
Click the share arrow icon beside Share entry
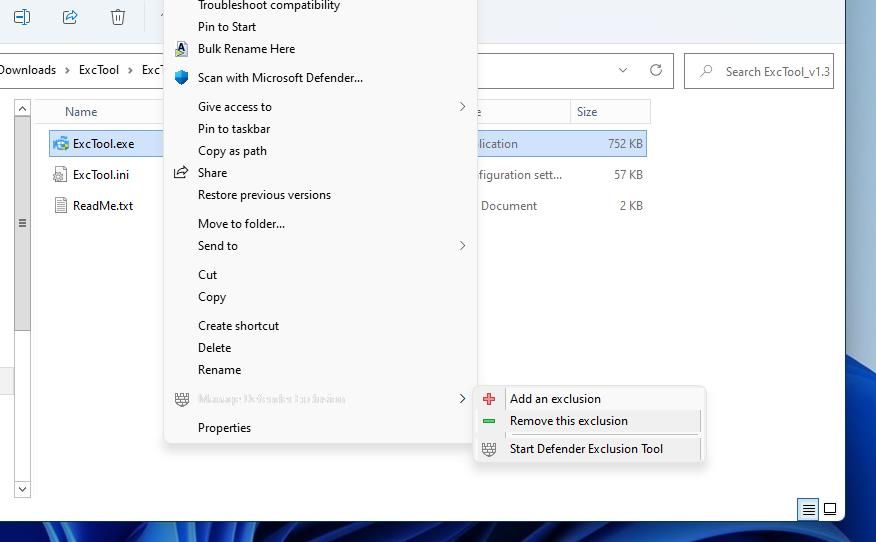click(x=180, y=173)
